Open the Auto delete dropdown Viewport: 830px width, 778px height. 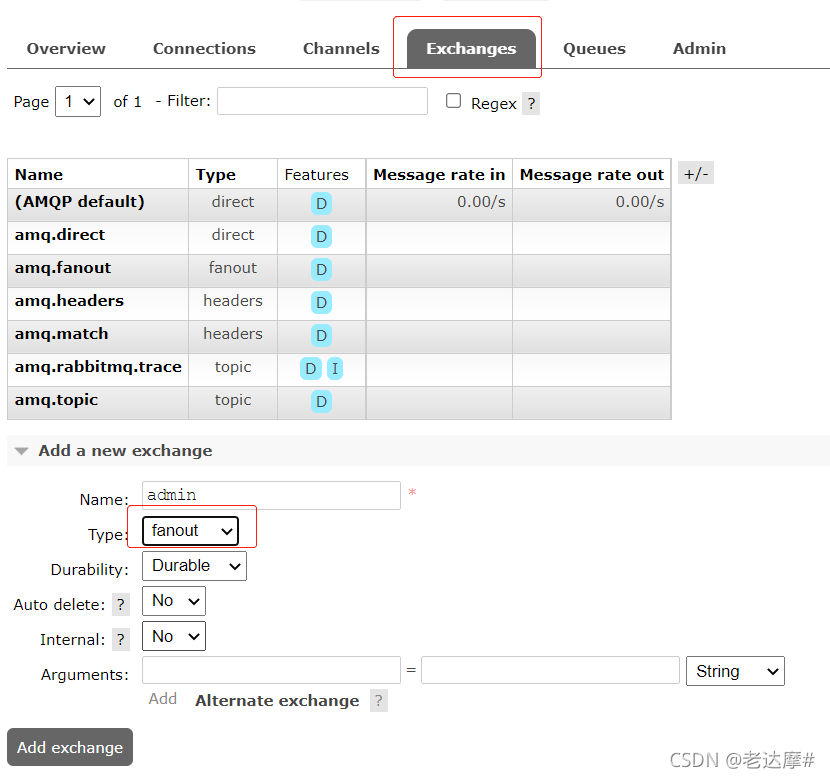tap(174, 601)
